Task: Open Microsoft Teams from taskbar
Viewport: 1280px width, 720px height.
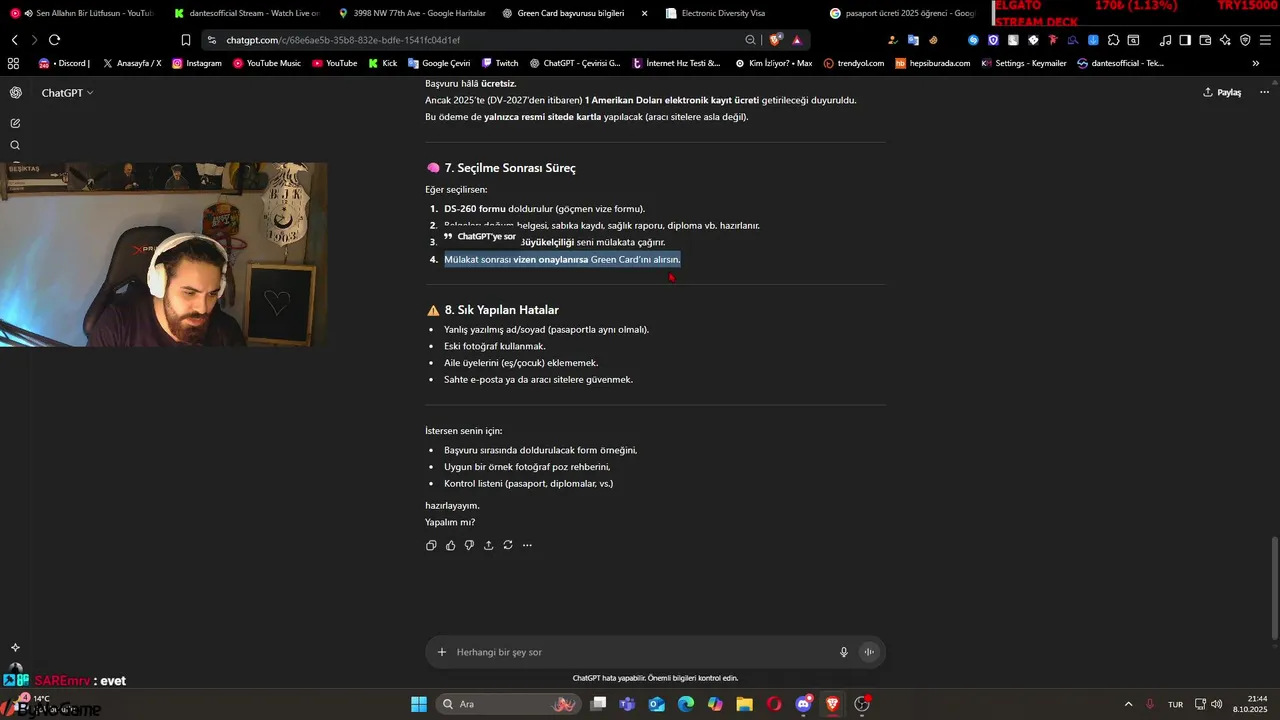Action: coord(627,704)
